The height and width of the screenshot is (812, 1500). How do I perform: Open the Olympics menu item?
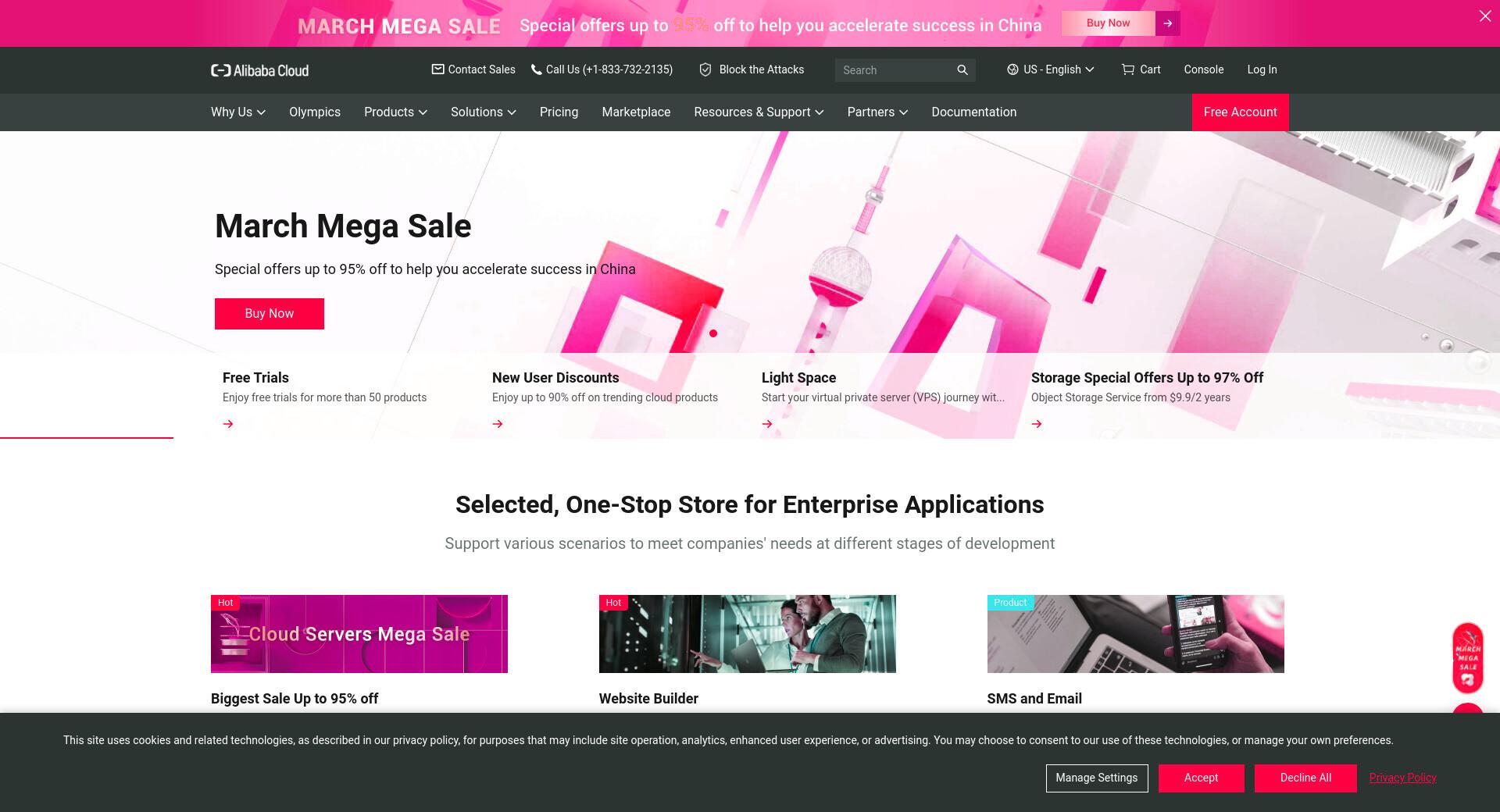coord(315,112)
